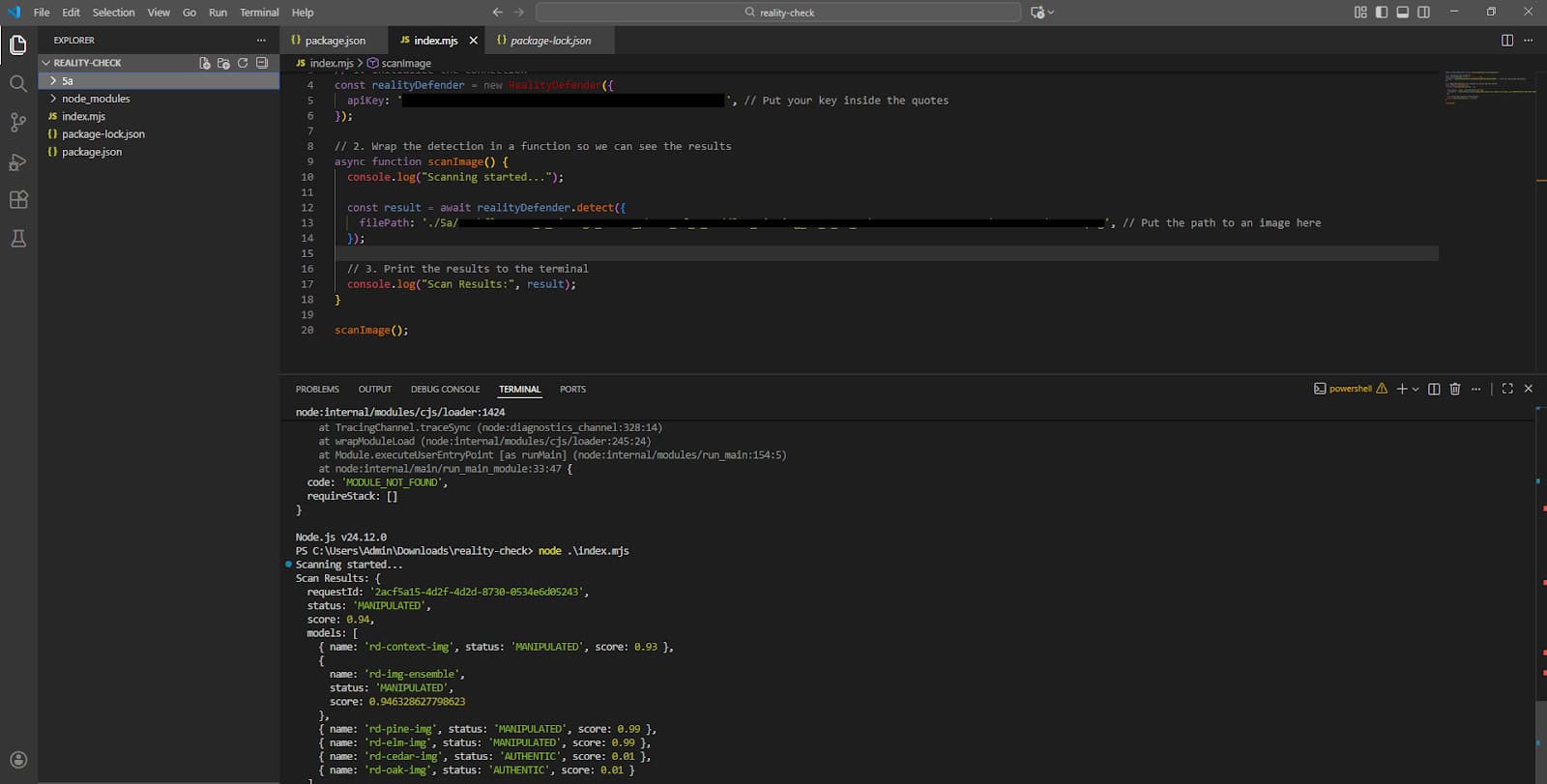
Task: Open Explorer views and more actions menu
Action: 261,41
